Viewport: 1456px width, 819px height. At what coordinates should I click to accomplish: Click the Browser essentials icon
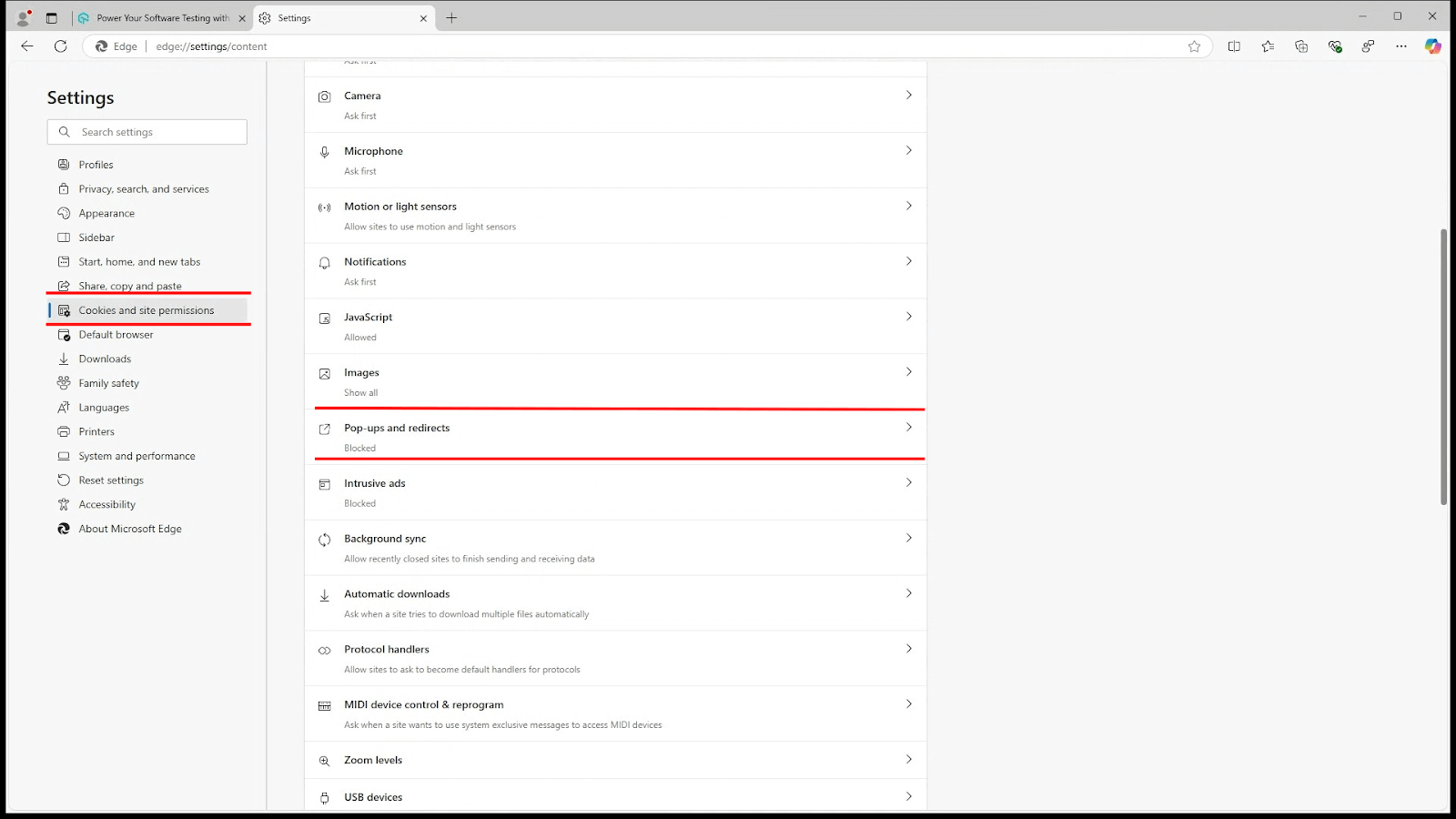coord(1334,46)
